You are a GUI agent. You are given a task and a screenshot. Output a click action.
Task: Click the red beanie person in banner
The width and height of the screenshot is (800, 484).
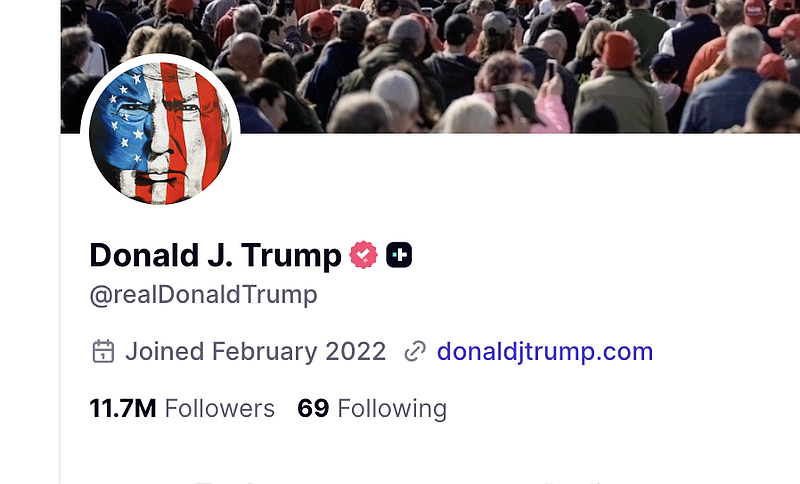tap(618, 51)
